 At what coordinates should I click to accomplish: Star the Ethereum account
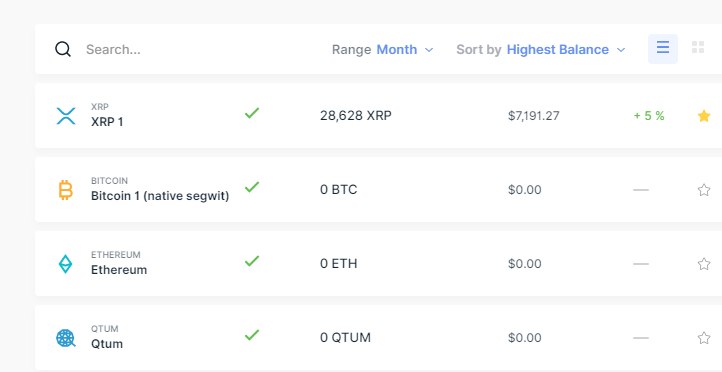(x=704, y=264)
